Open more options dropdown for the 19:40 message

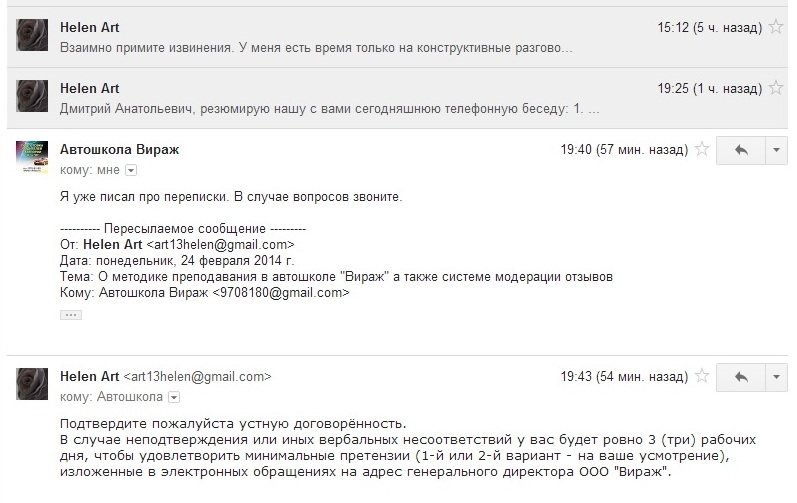pyautogui.click(x=776, y=150)
